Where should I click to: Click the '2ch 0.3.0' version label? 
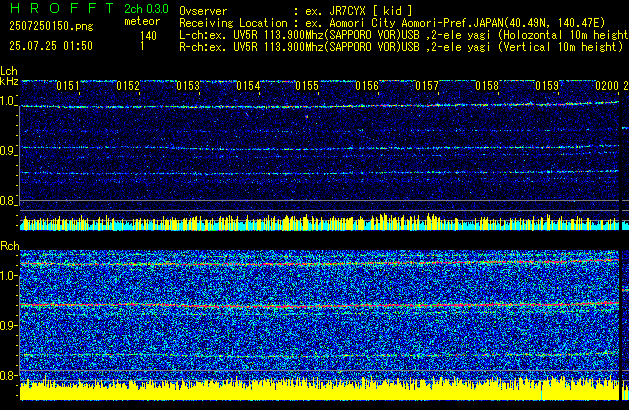point(146,9)
